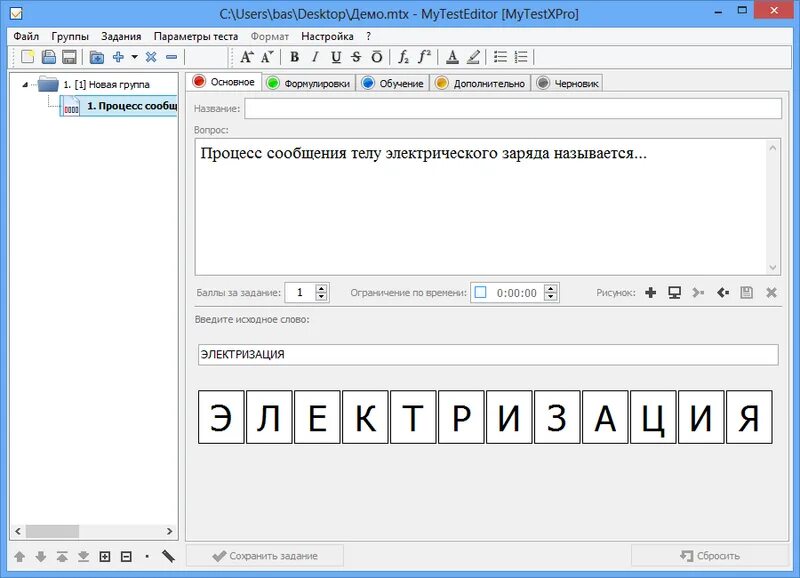Increase the time limit value
800x578 pixels.
tap(551, 289)
